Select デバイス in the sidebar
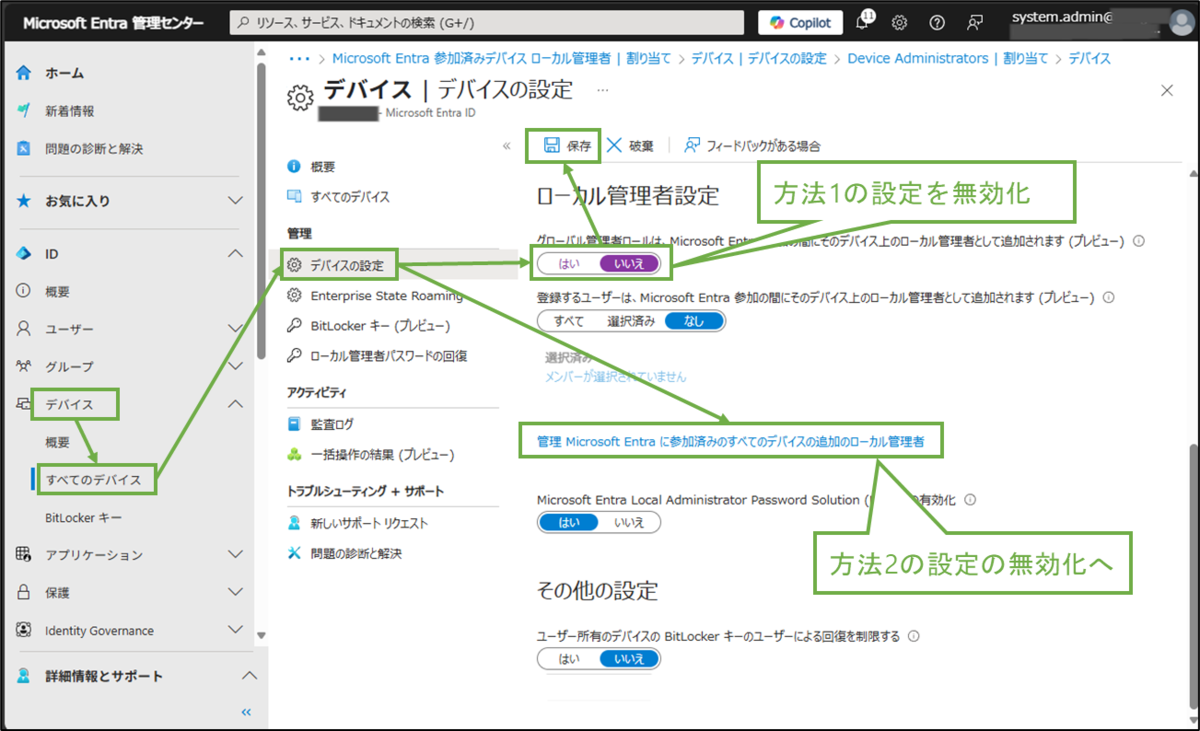Viewport: 1200px width, 731px height. pos(69,405)
